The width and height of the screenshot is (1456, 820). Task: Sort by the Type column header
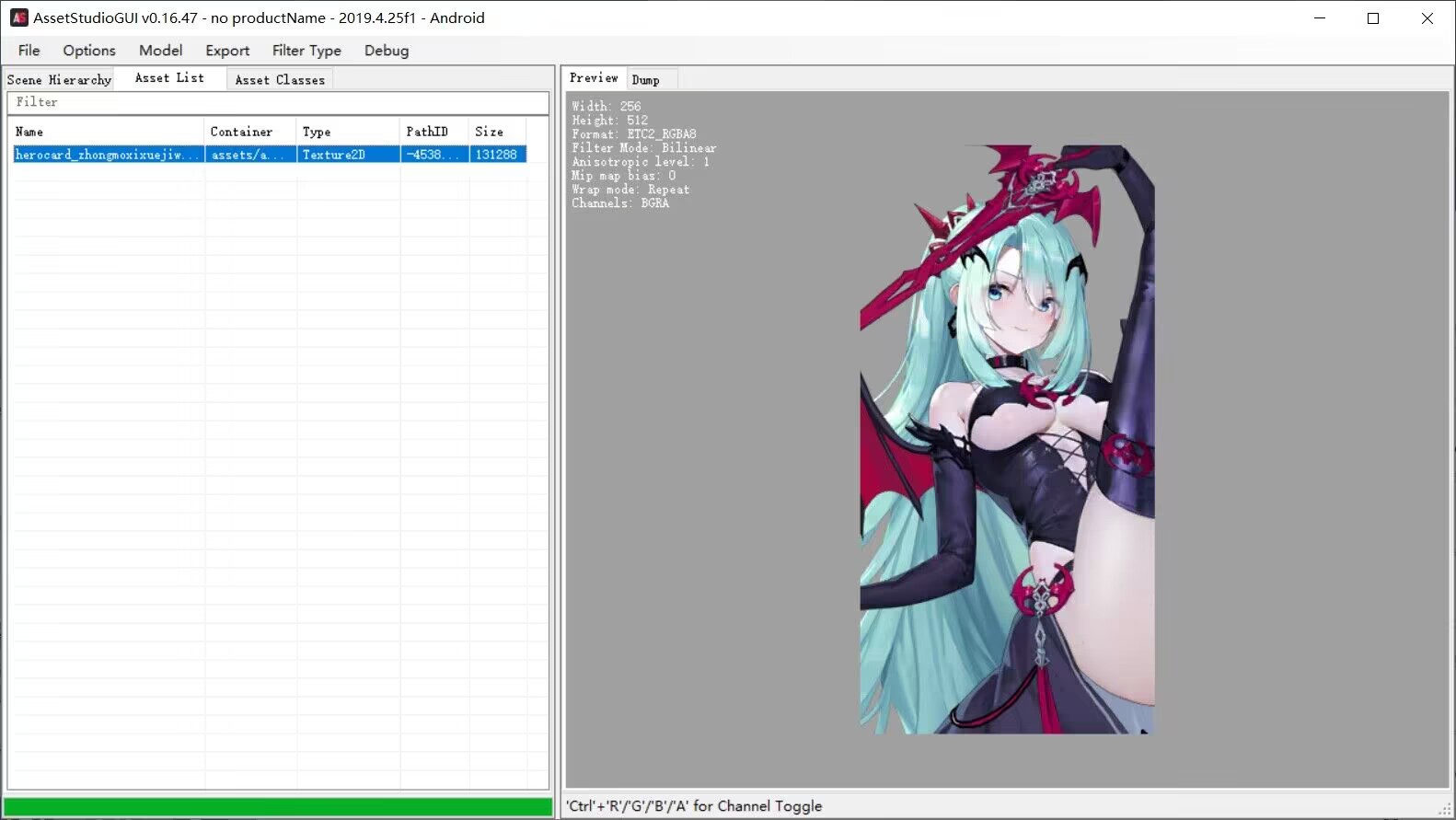point(348,132)
